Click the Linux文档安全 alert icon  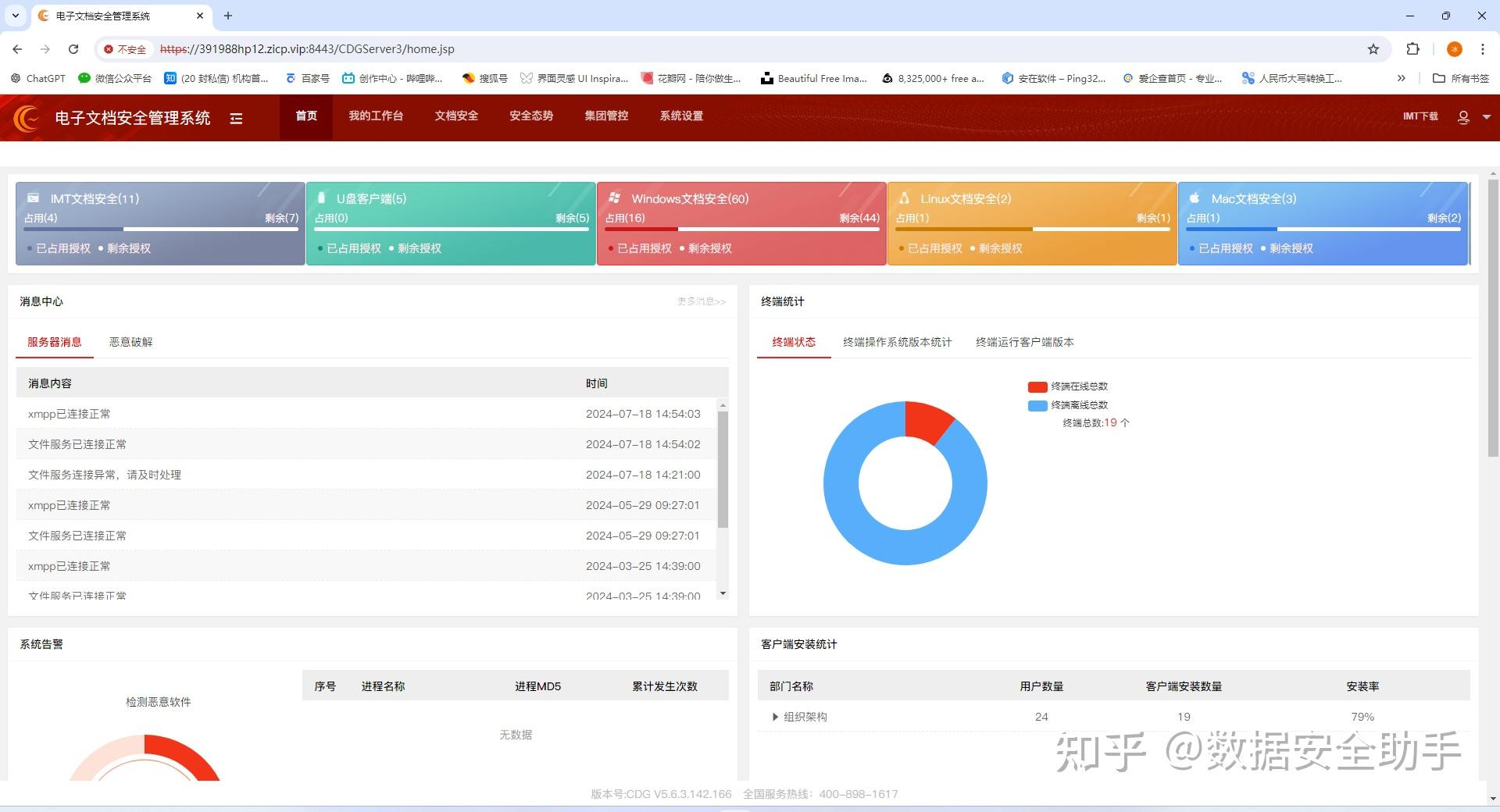pyautogui.click(x=904, y=198)
